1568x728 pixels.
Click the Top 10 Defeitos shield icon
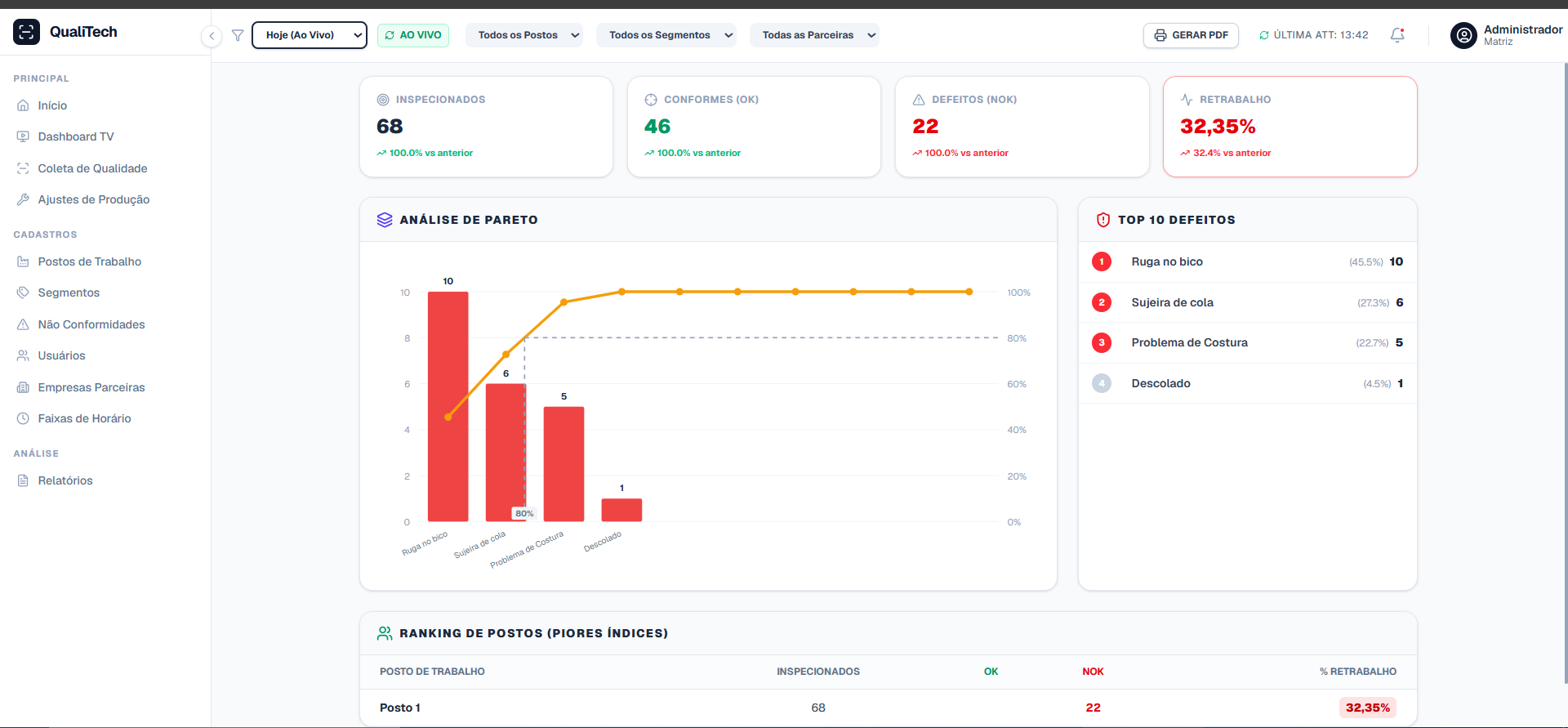pyautogui.click(x=1103, y=220)
